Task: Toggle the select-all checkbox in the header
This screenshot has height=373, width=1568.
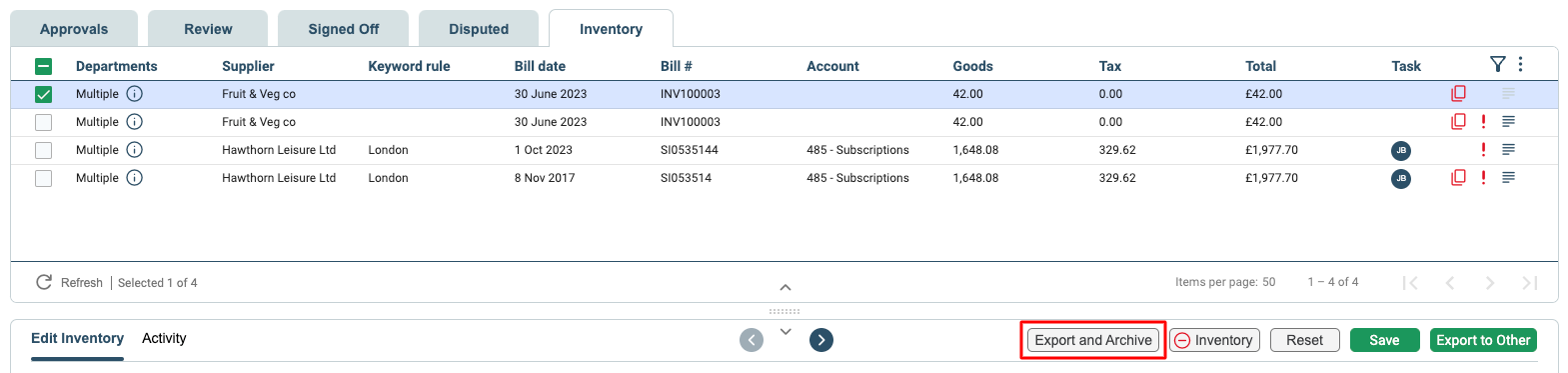Action: (x=43, y=66)
